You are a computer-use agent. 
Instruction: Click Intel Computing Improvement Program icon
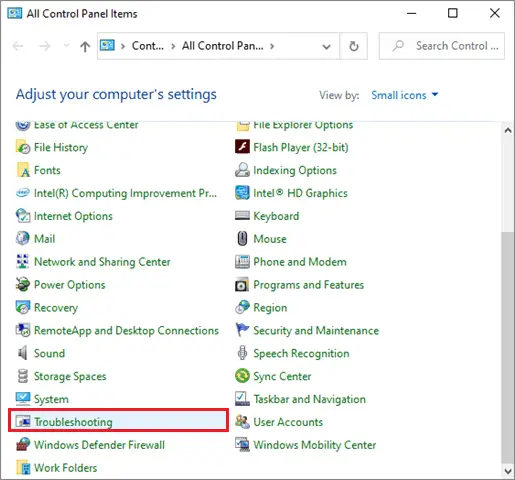pyautogui.click(x=23, y=193)
